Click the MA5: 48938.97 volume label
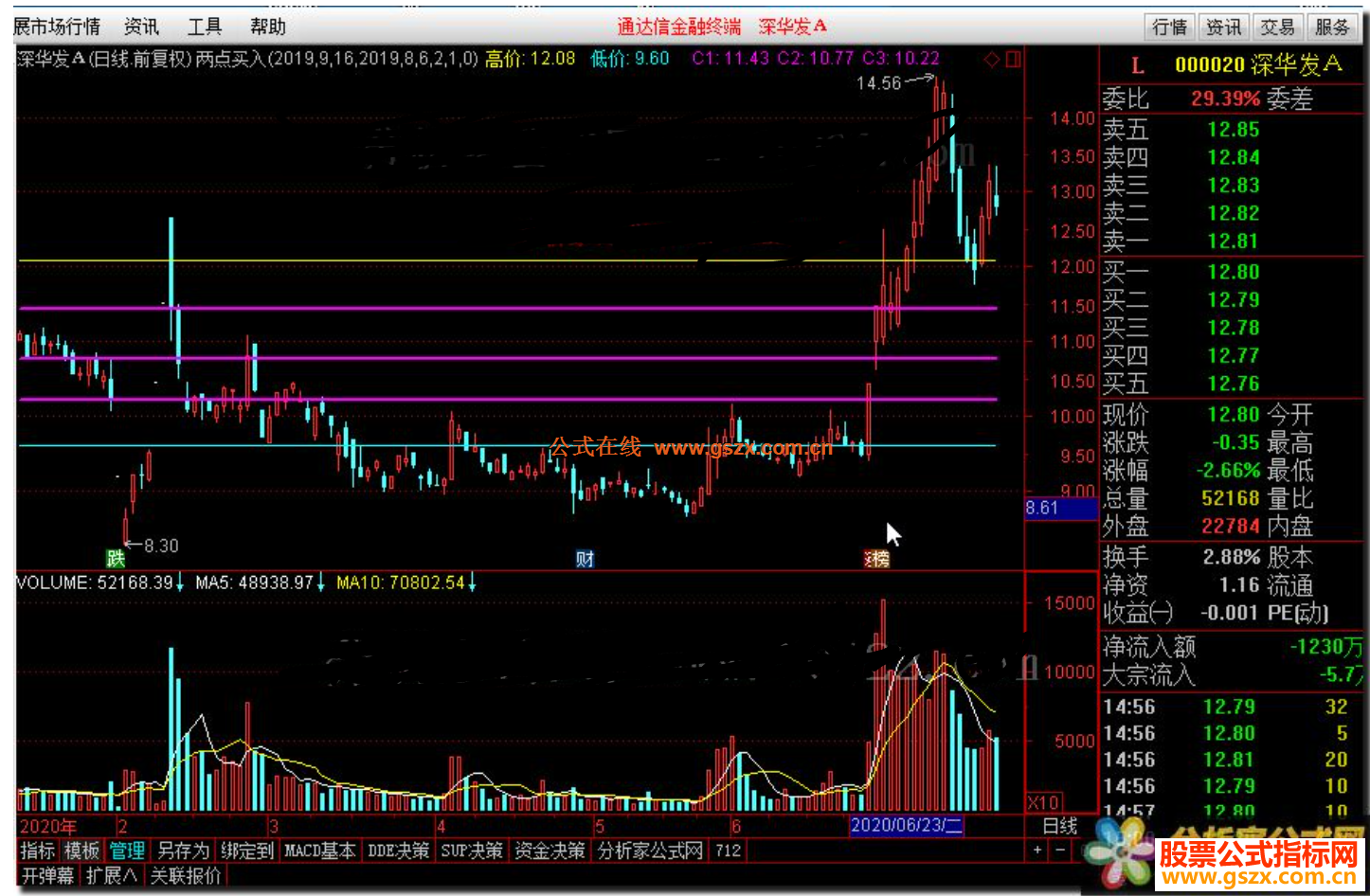Viewport: 1370px width, 896px height. click(254, 582)
